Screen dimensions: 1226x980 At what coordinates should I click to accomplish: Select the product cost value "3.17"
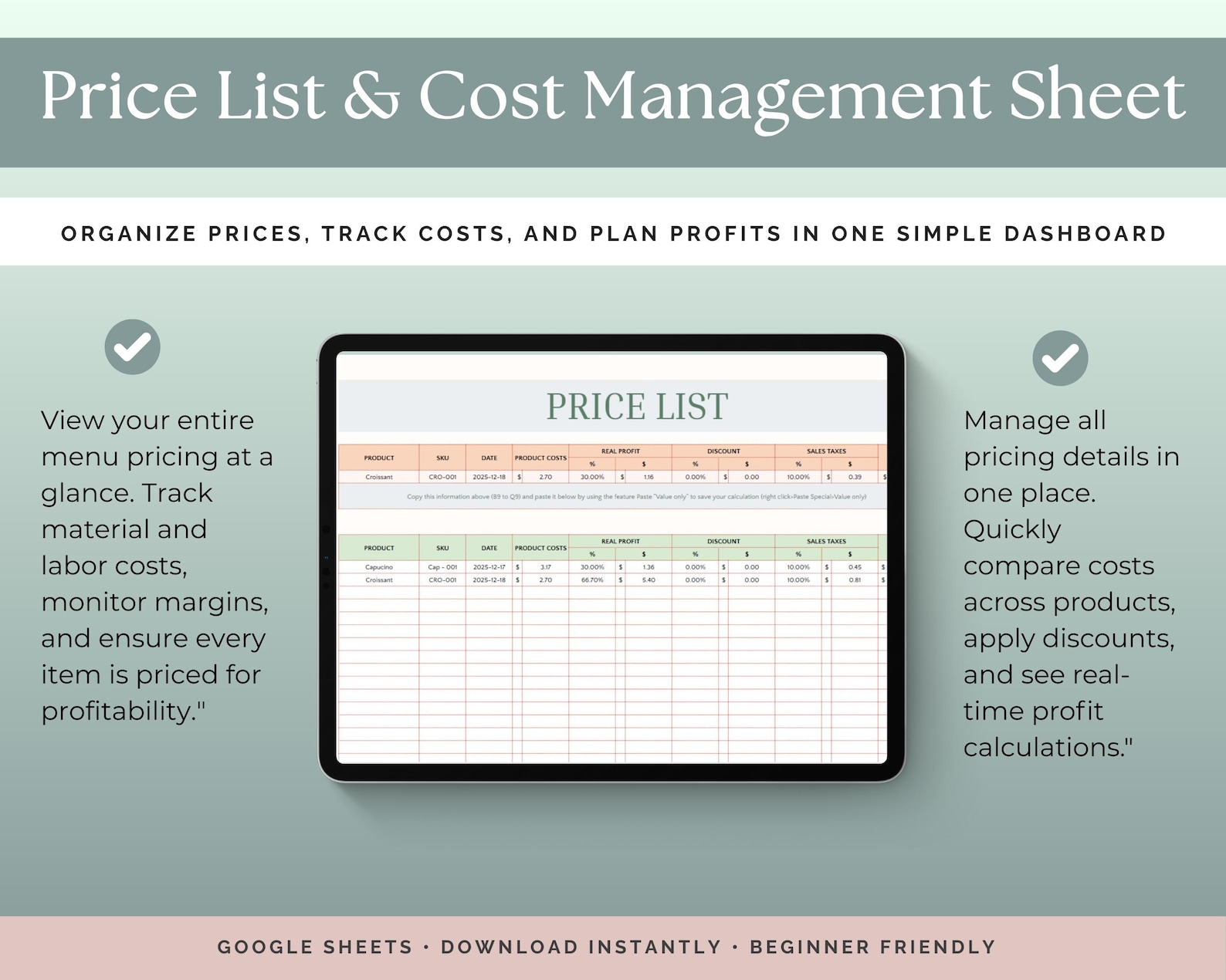click(546, 567)
